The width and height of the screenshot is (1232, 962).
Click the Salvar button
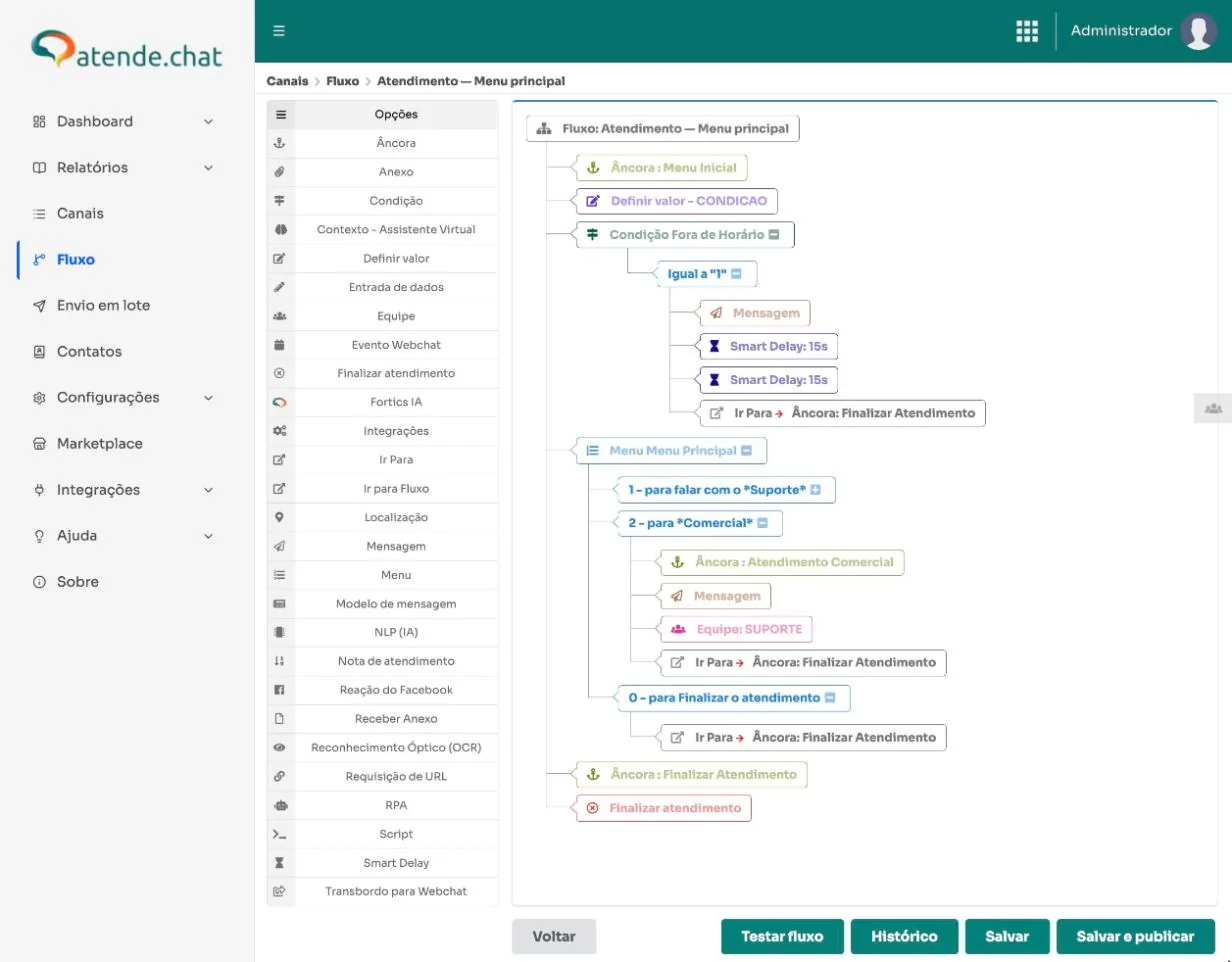click(1007, 937)
